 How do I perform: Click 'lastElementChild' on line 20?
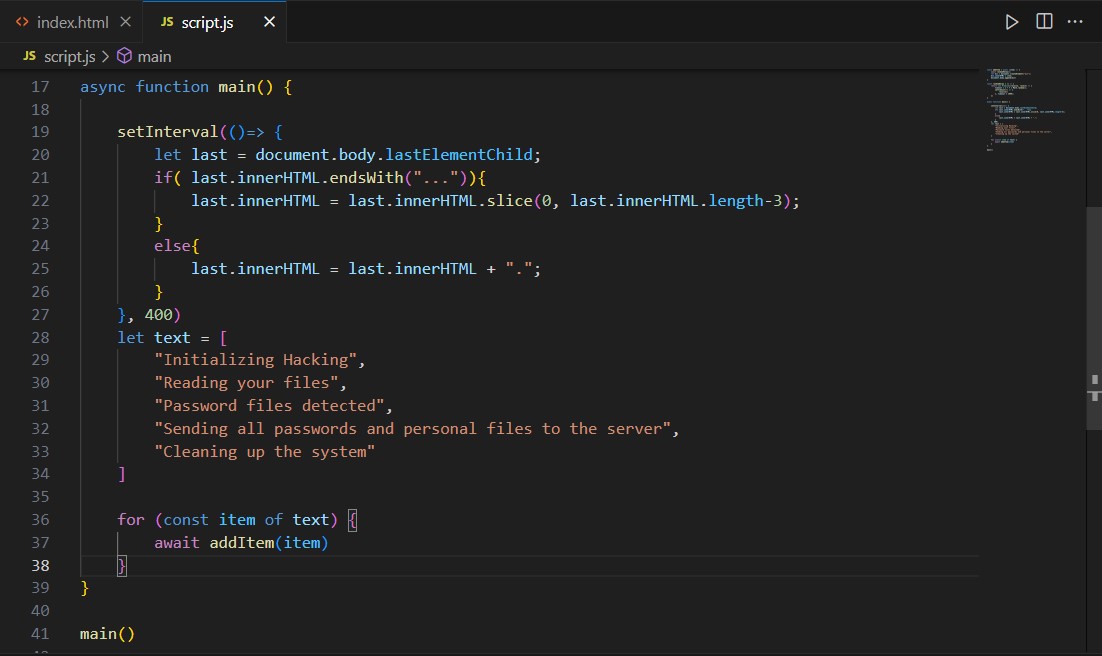tap(459, 155)
